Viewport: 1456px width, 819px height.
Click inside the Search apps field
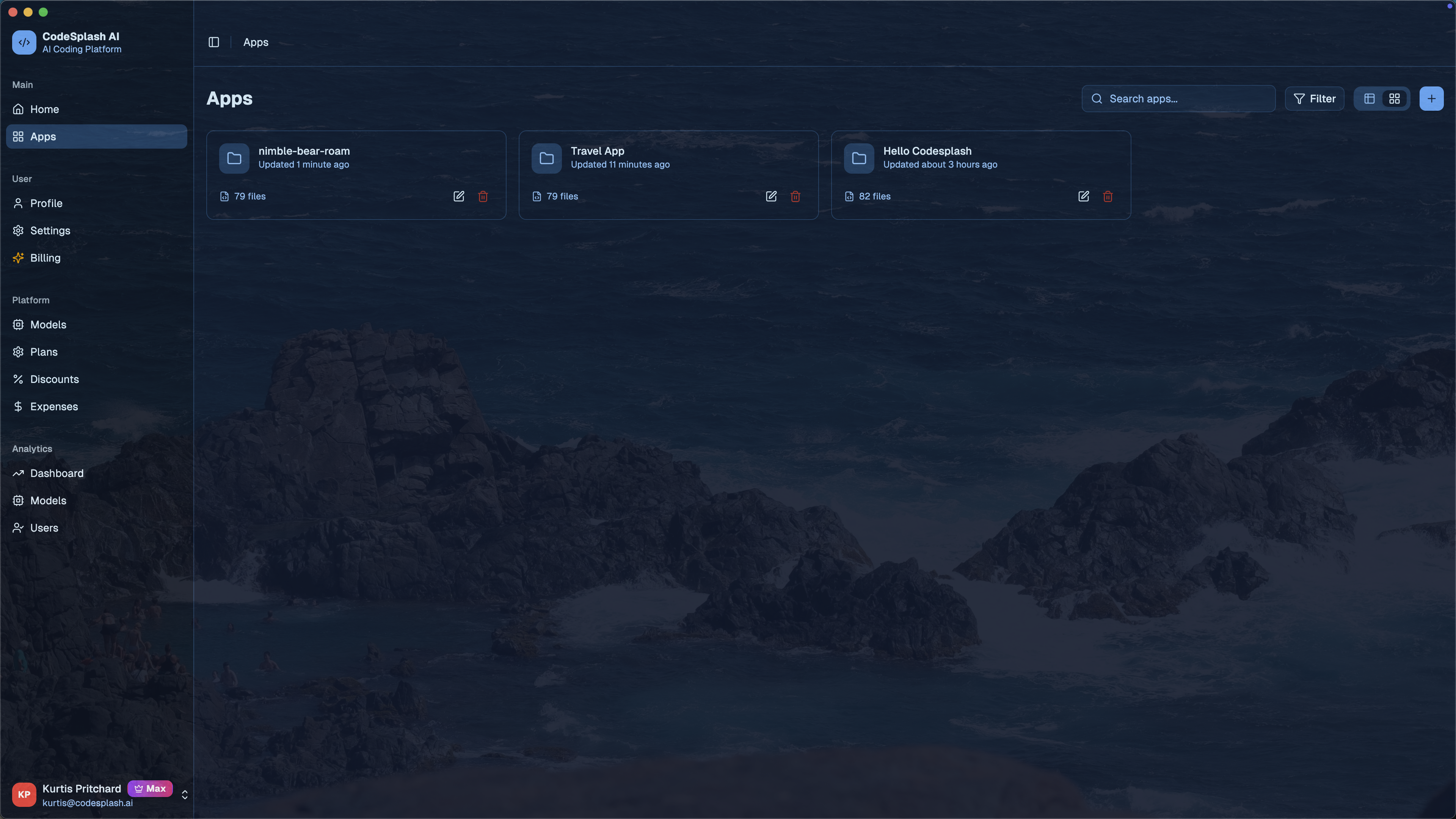tap(1178, 98)
